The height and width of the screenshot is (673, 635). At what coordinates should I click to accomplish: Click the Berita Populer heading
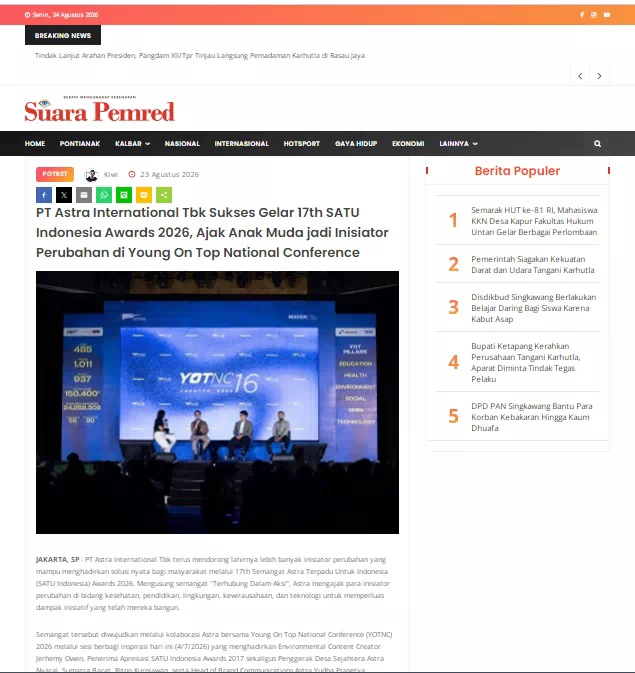click(x=517, y=171)
